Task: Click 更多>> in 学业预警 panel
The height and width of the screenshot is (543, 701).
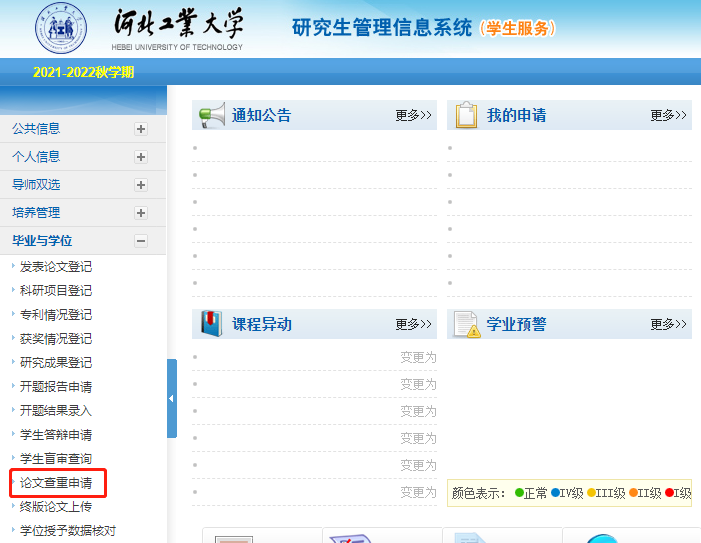Action: [x=668, y=324]
